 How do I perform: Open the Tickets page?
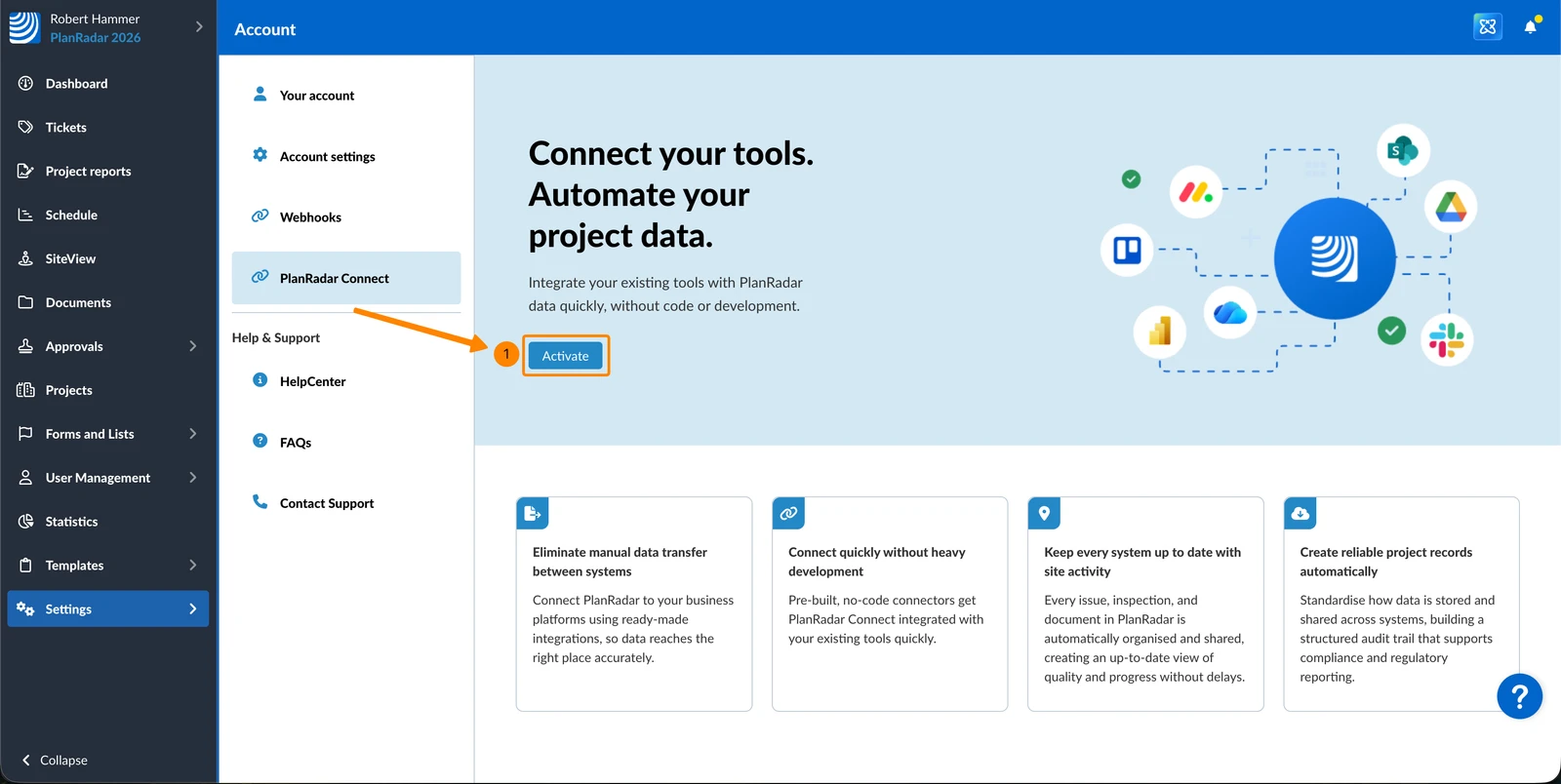[x=65, y=128]
